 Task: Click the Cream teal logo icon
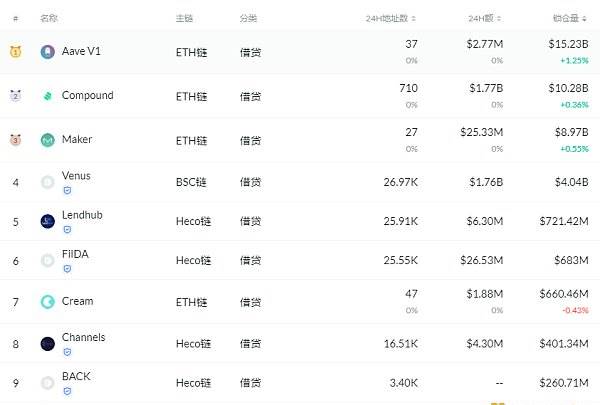[x=47, y=302]
